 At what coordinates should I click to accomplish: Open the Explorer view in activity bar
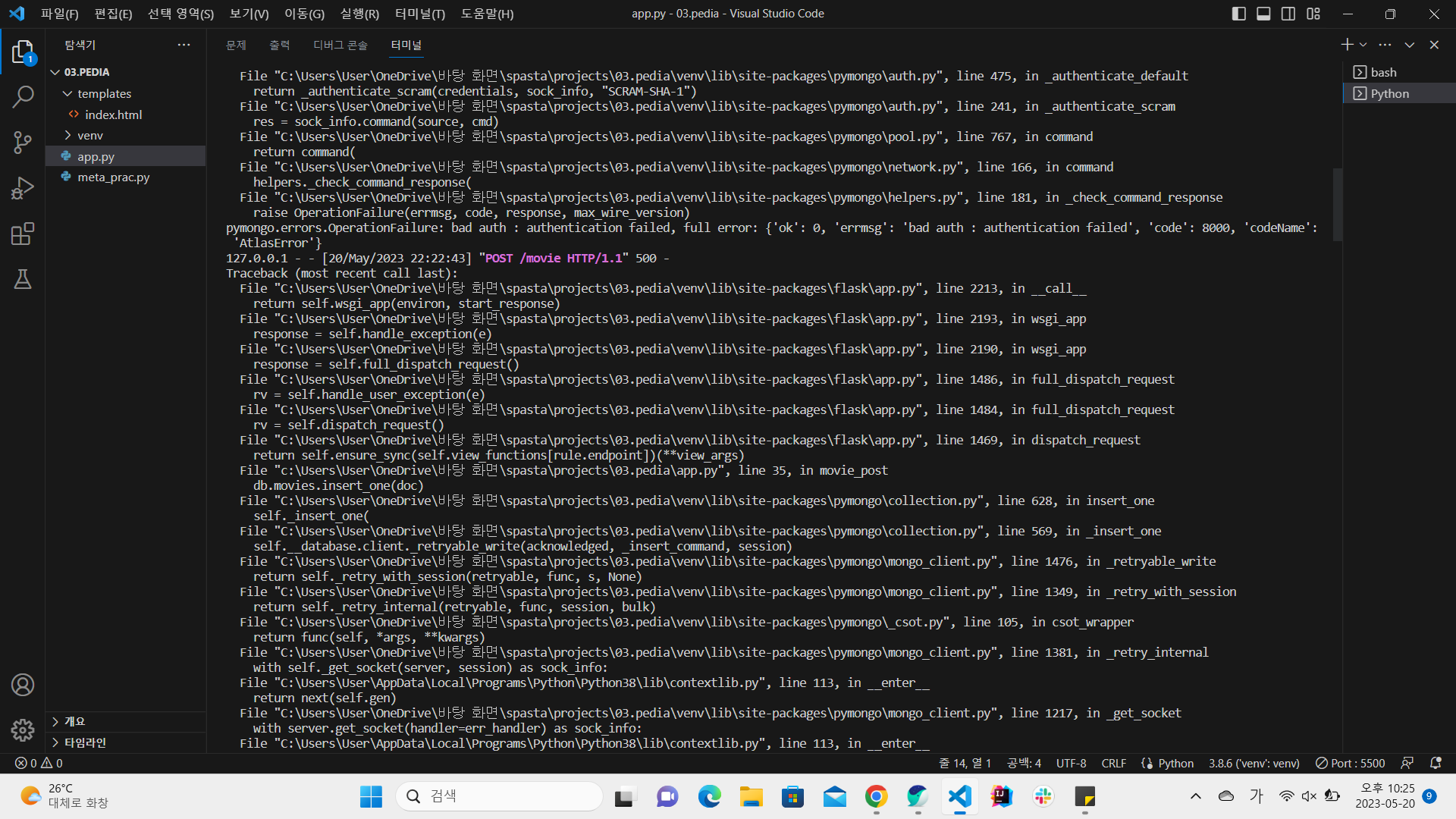point(23,52)
